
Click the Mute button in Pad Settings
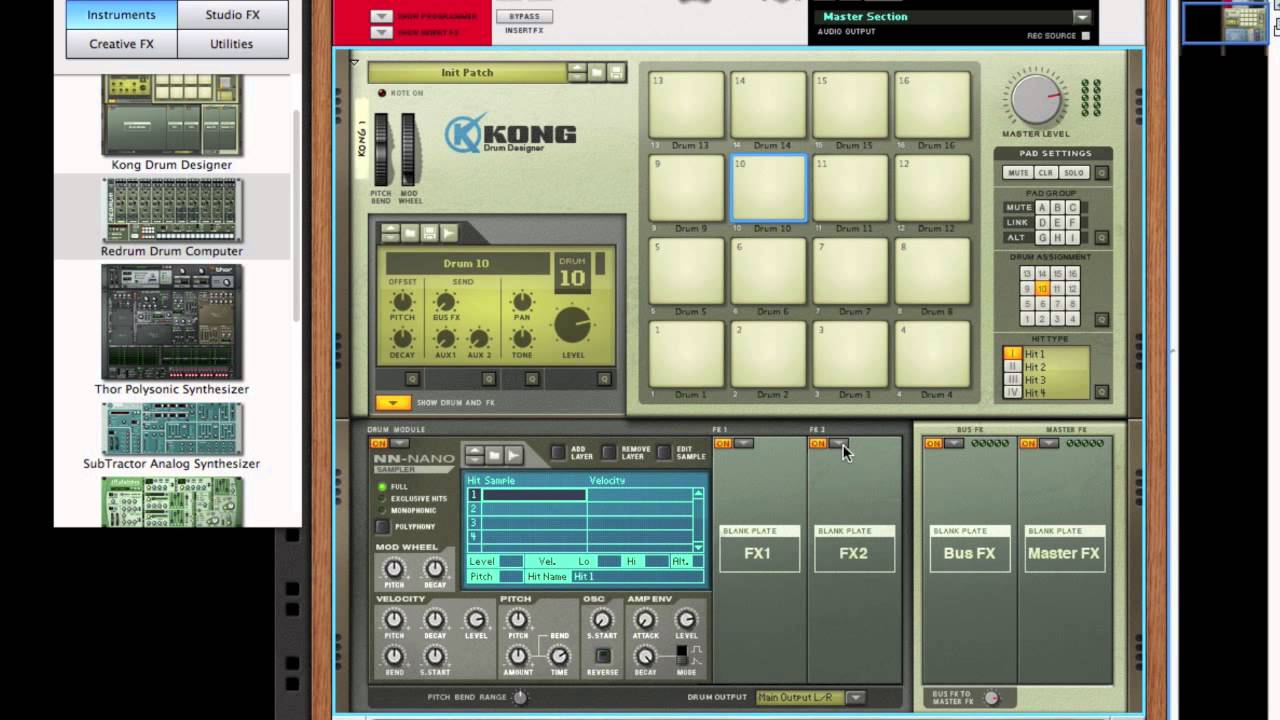1018,173
